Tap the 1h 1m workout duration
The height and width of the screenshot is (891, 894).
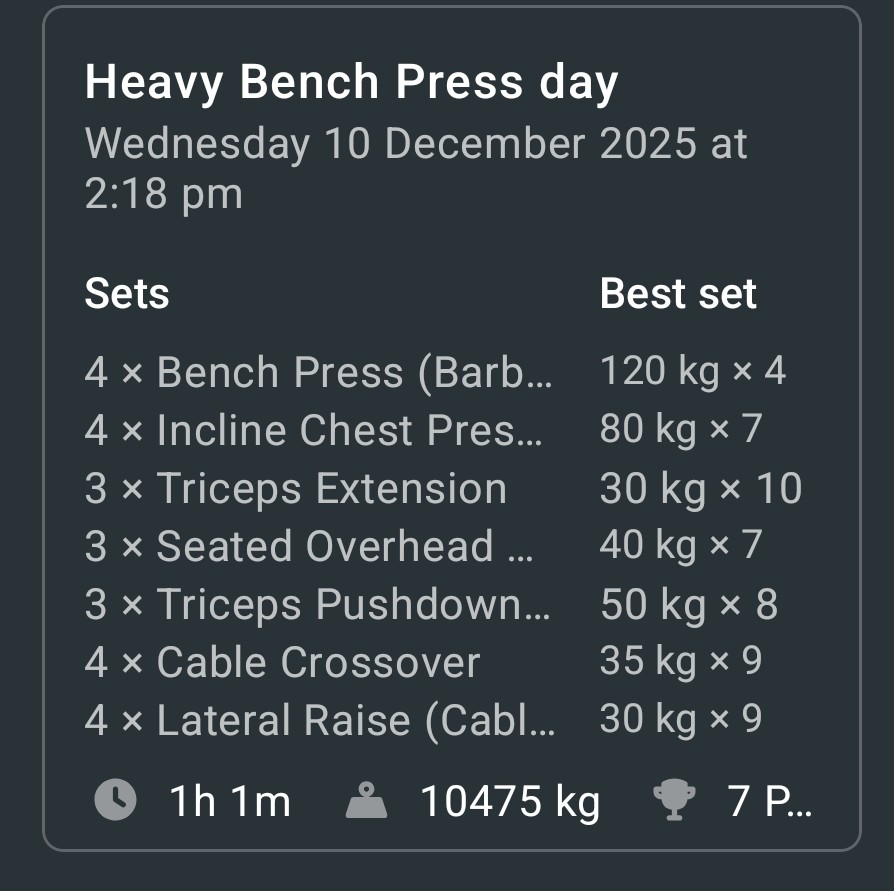(x=230, y=801)
